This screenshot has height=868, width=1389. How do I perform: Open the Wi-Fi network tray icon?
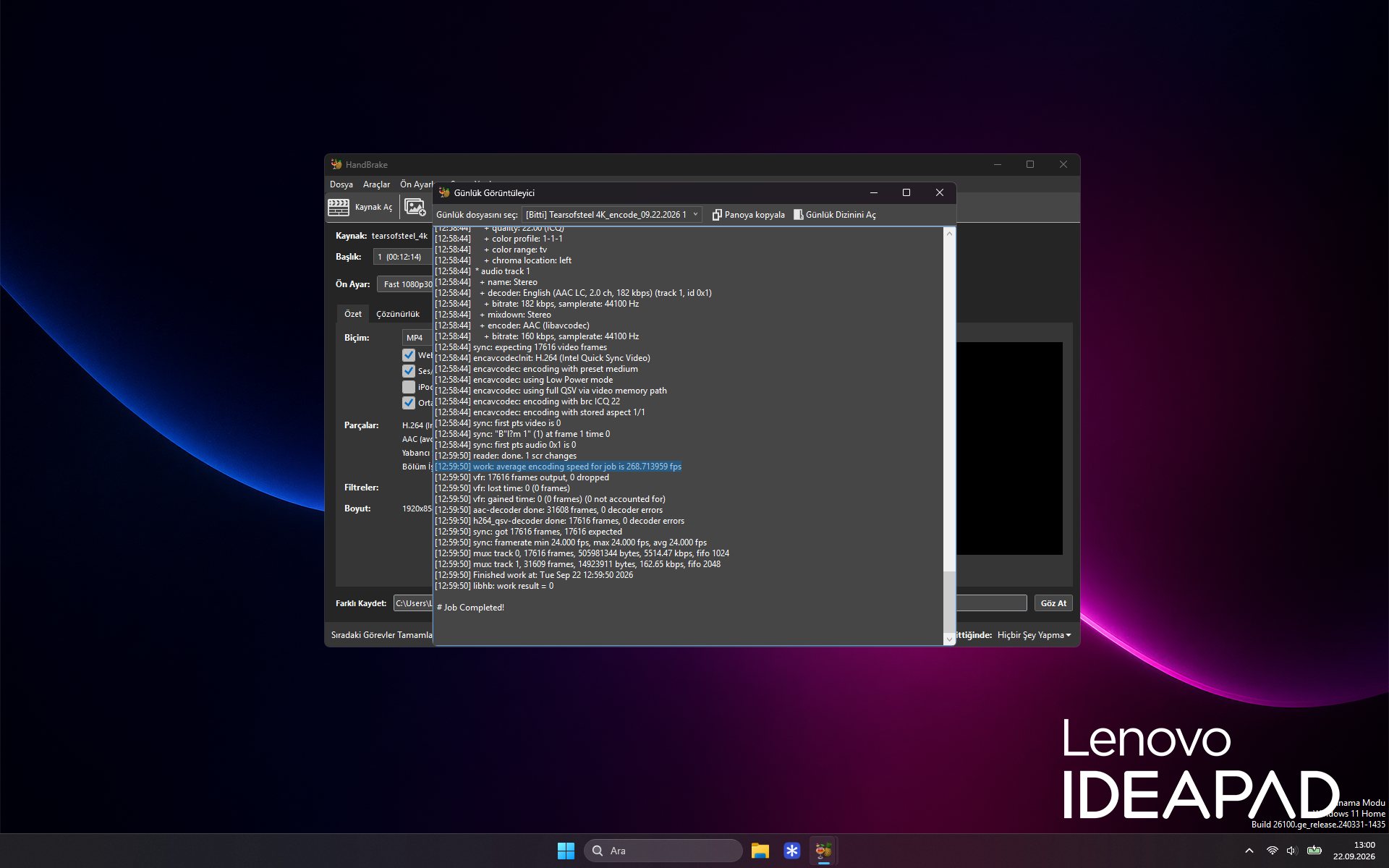coord(1272,851)
